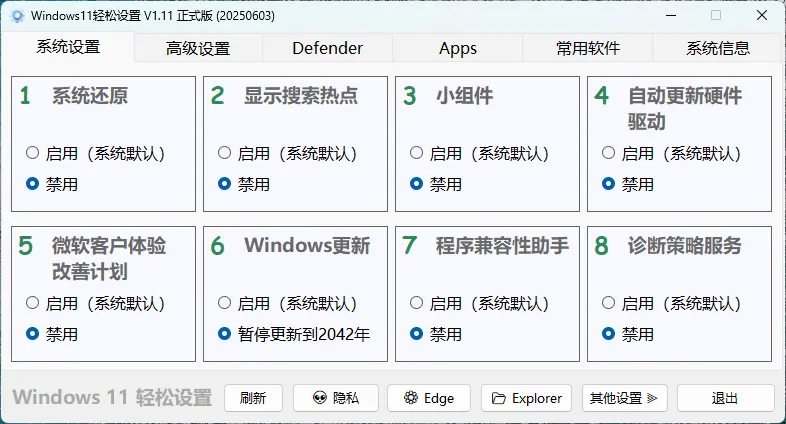Click the alien icon on the 隐私 button
Image resolution: width=786 pixels, height=424 pixels.
(x=319, y=398)
